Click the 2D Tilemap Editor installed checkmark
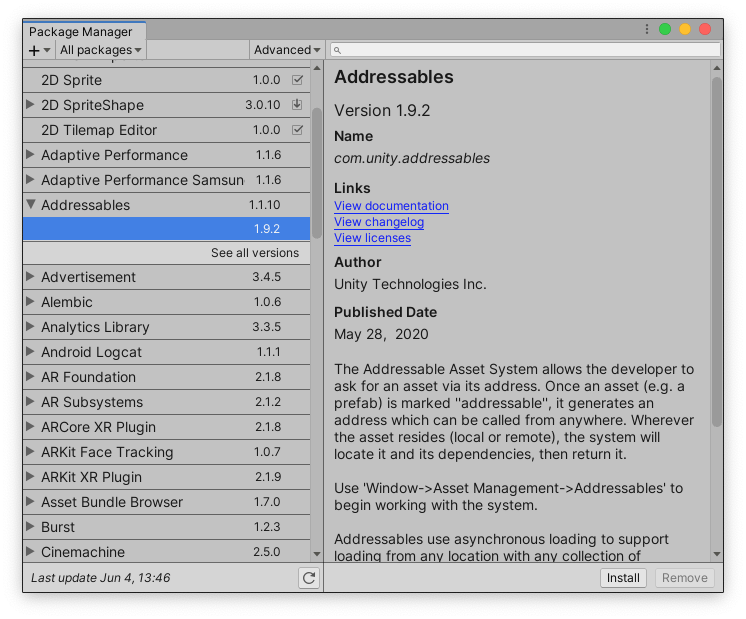 coord(297,129)
